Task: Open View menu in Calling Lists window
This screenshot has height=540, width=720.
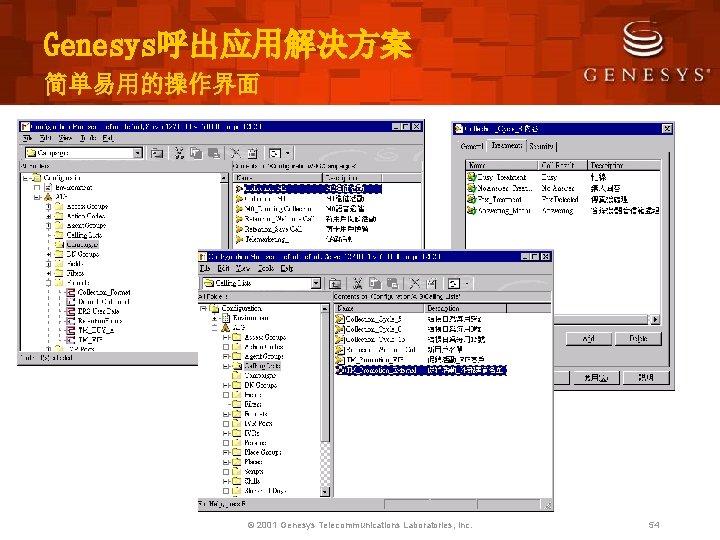Action: pos(243,268)
